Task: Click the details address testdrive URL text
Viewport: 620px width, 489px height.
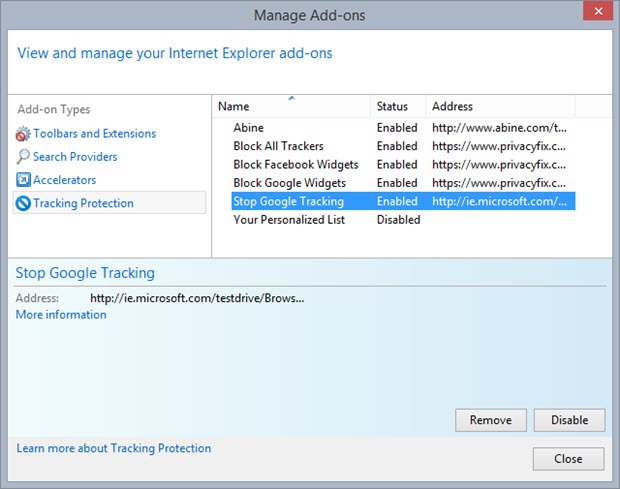Action: click(x=197, y=298)
